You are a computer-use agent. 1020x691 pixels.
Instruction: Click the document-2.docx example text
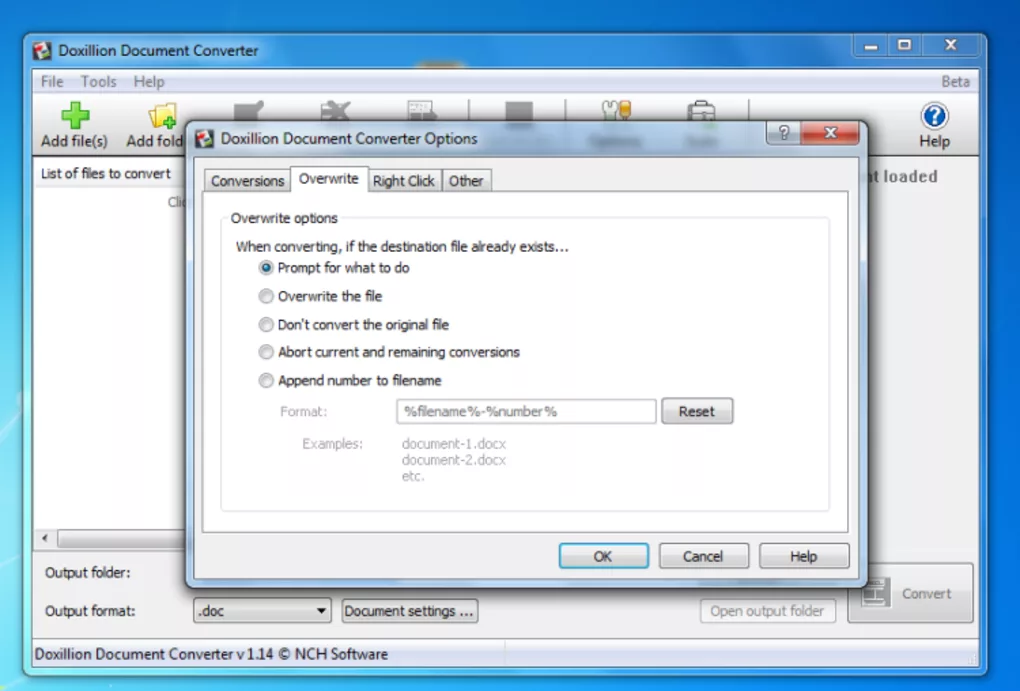point(453,460)
